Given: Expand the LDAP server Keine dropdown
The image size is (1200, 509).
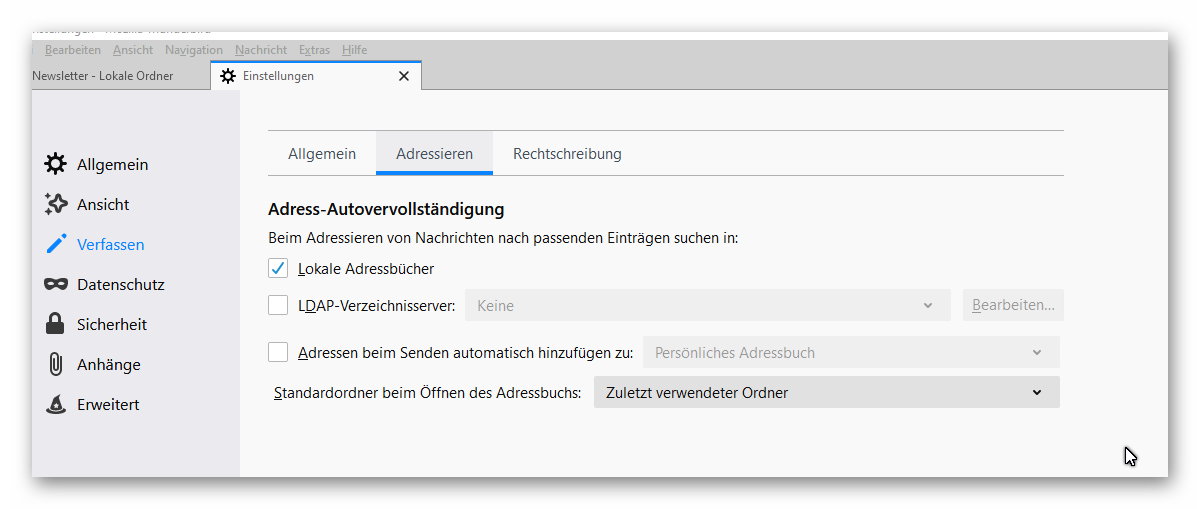Looking at the screenshot, I should click(x=707, y=305).
